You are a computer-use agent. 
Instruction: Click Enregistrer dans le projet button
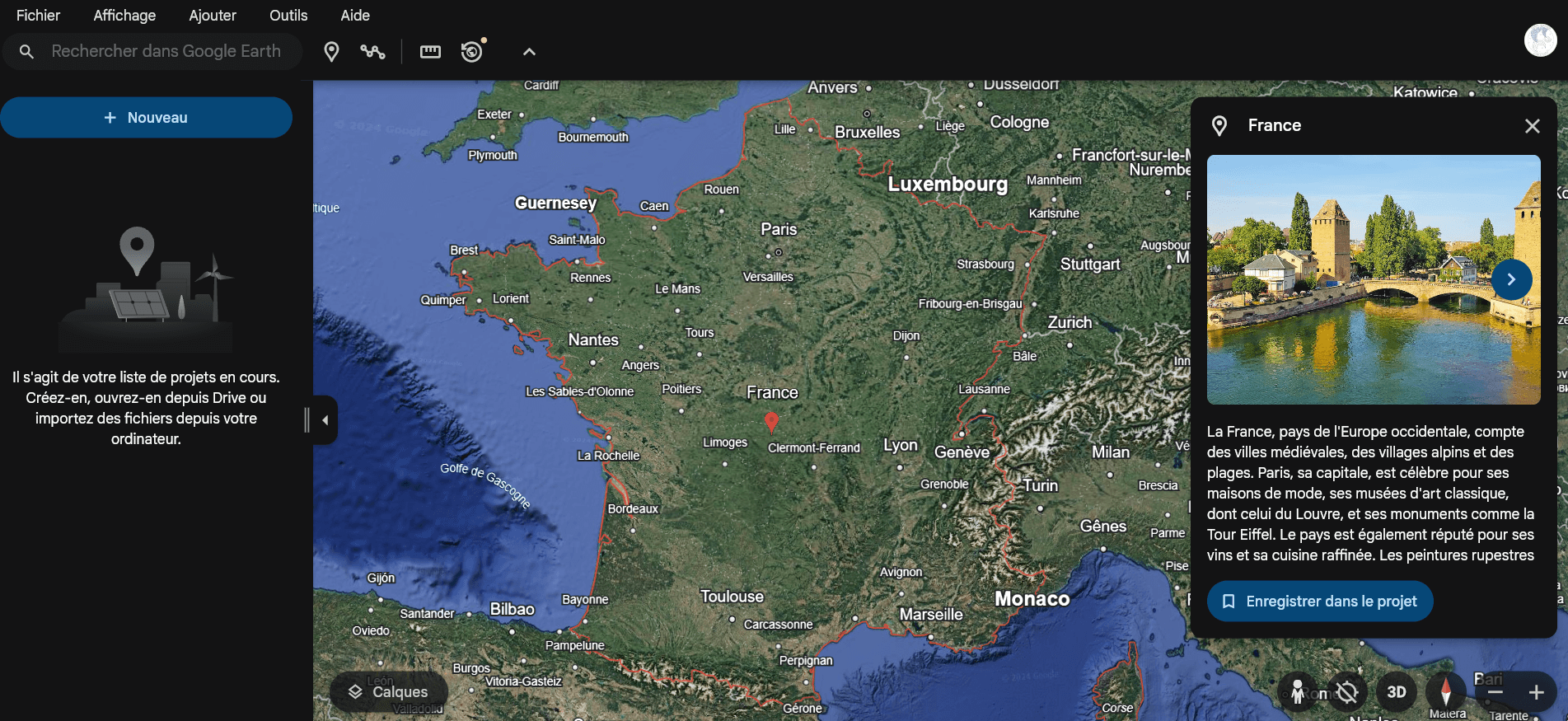1320,602
